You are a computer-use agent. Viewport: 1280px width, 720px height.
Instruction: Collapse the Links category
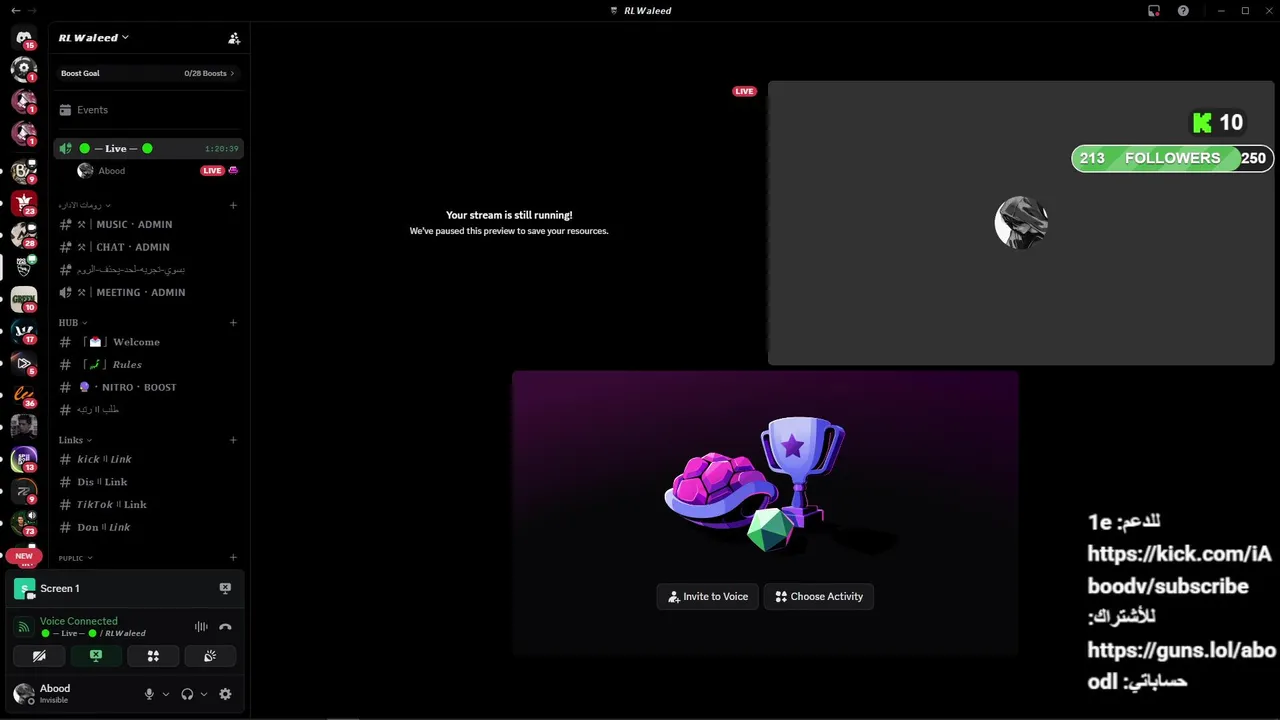(x=75, y=440)
